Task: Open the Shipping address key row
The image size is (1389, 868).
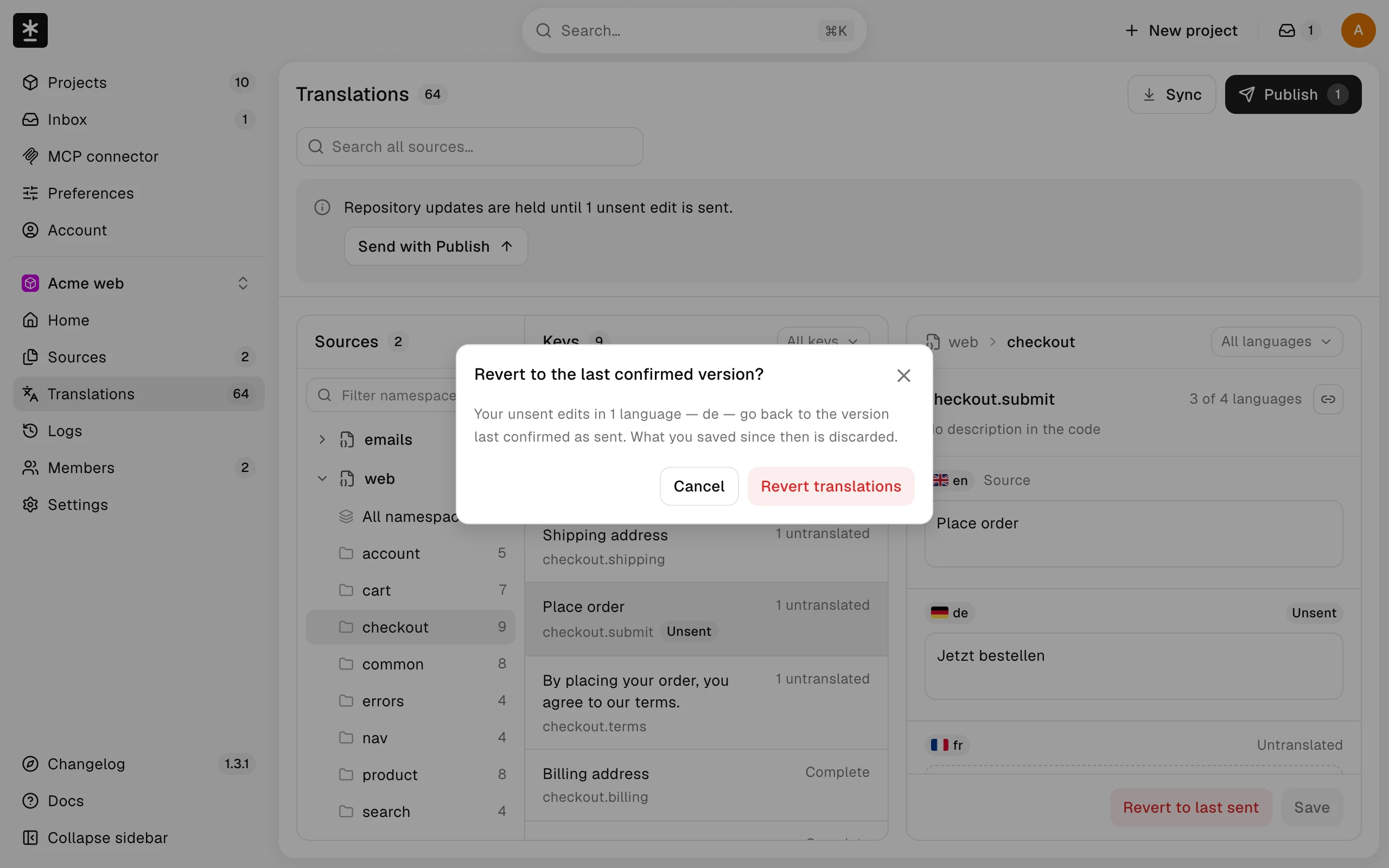Action: (706, 546)
